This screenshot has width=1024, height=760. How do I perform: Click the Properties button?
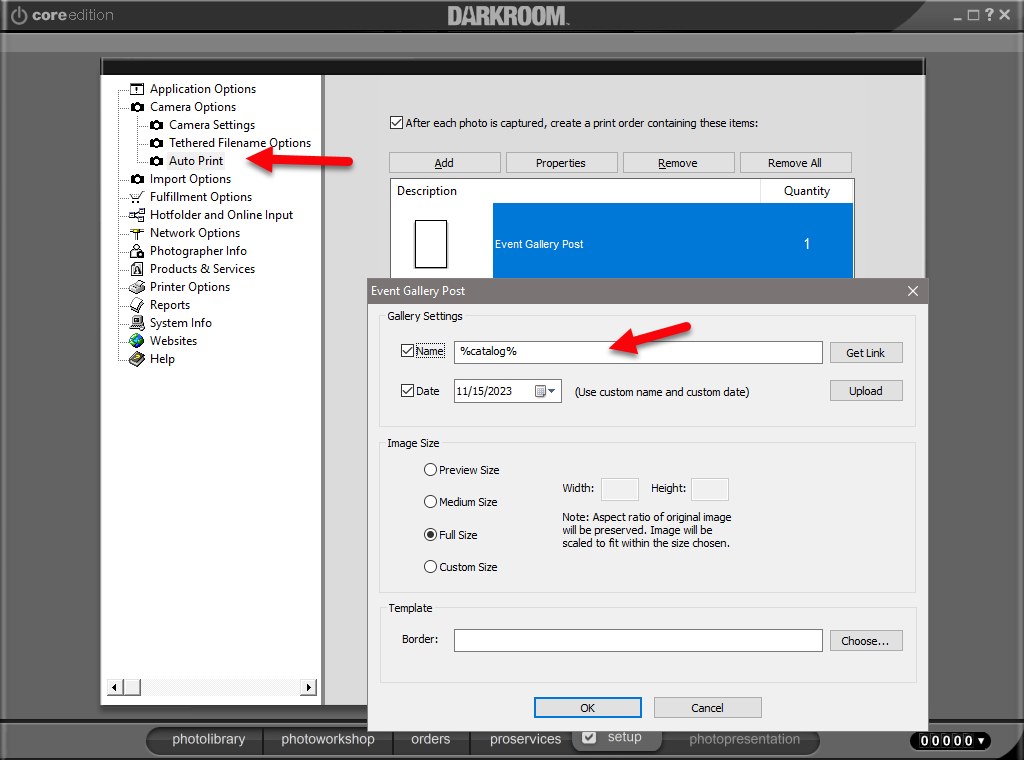click(561, 163)
